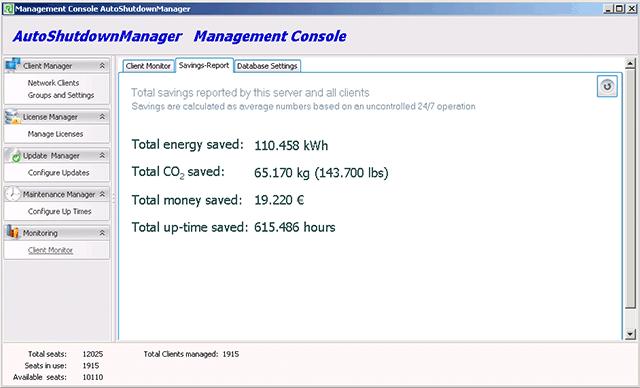Click the Total money saved label
The image size is (640, 388).
point(187,200)
